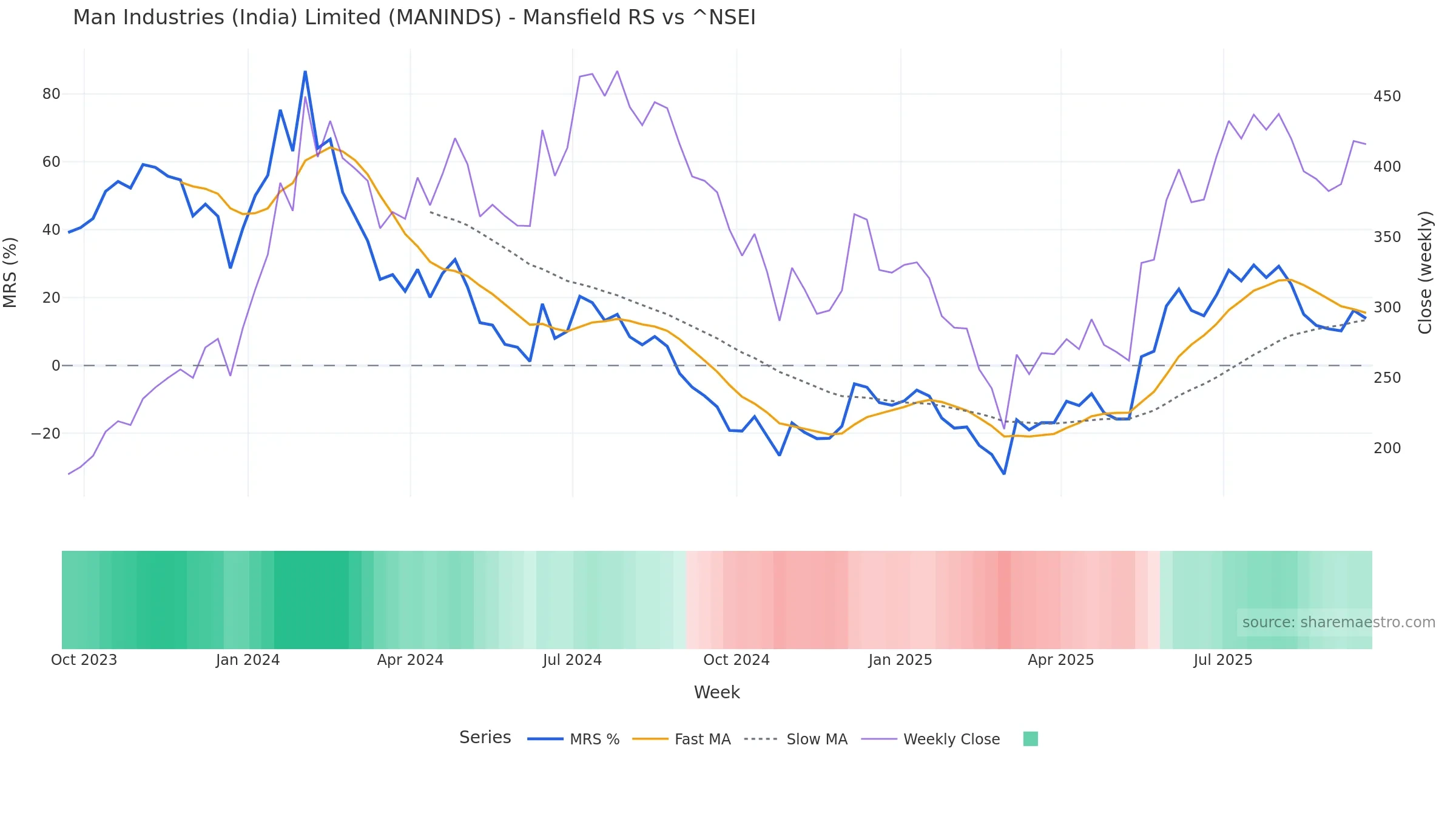Click the 'Oct 2024' x-axis label
Screen dimensions: 1456x819
point(736,660)
